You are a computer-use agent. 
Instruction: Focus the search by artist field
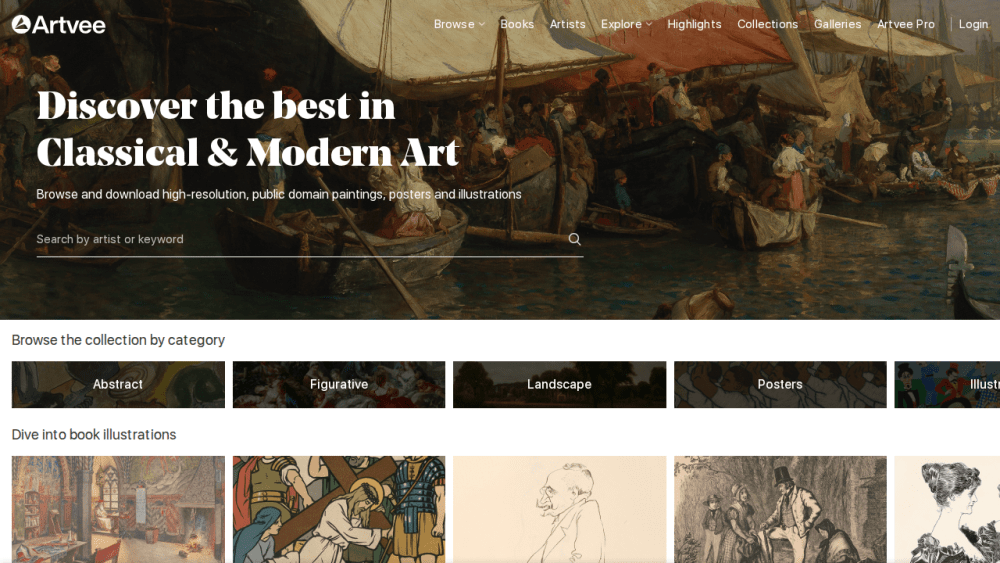coord(300,239)
